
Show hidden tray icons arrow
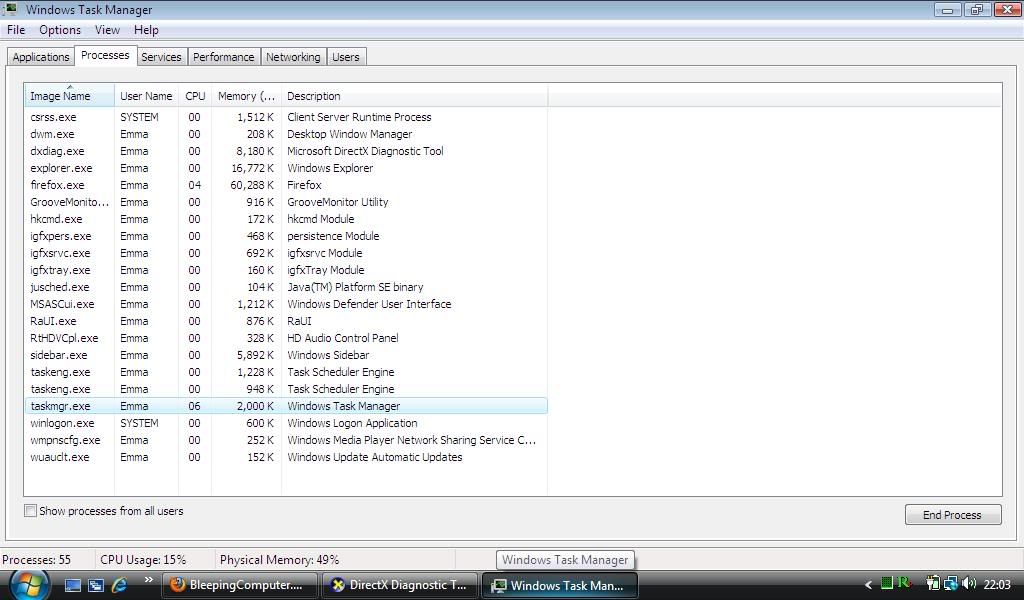tap(868, 585)
